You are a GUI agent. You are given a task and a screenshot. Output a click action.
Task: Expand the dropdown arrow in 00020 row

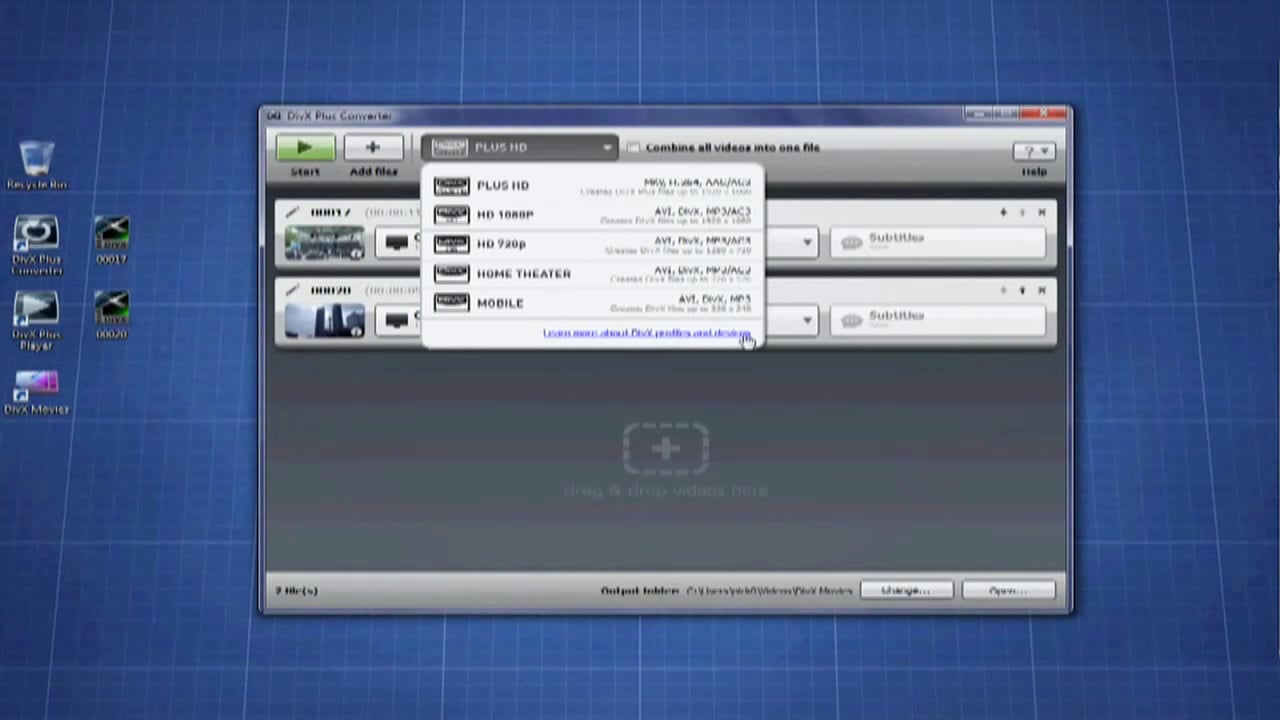click(807, 321)
